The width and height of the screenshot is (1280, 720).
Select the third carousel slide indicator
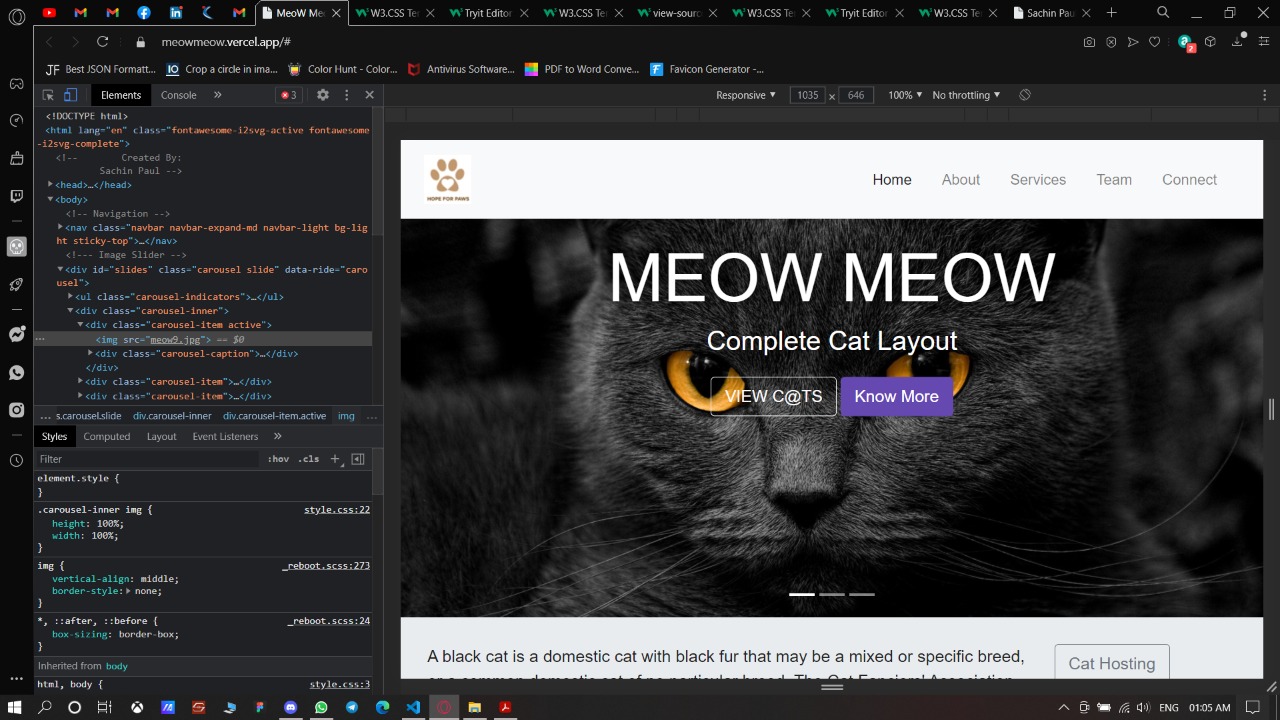click(x=862, y=594)
